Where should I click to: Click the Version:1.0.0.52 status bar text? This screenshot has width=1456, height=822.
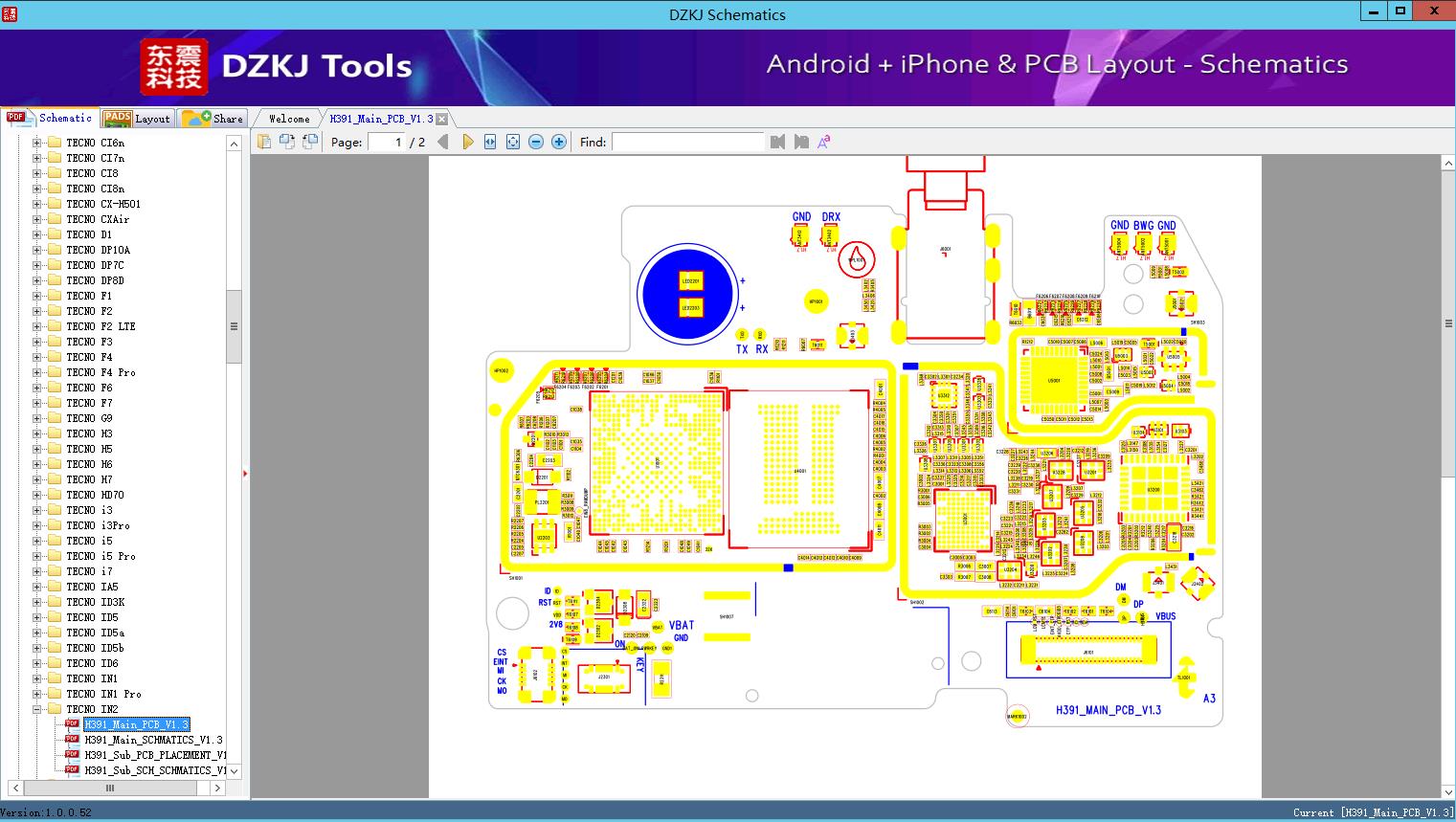point(47,812)
